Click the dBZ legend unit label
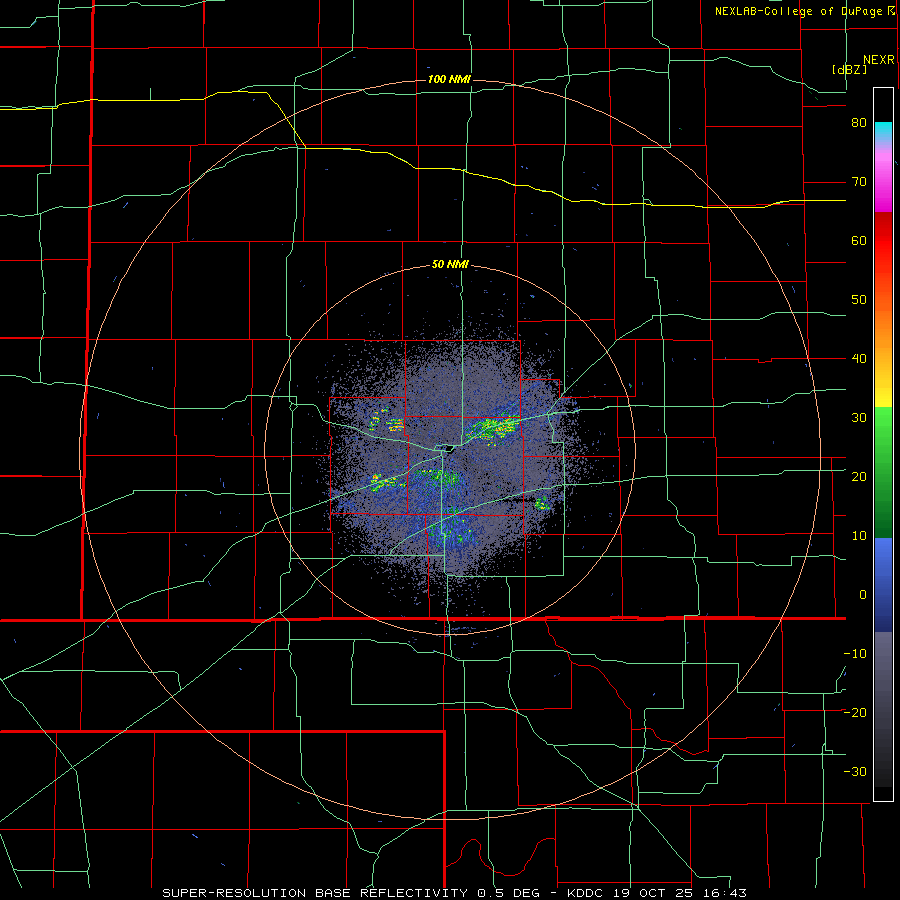Screen dimensions: 900x900 849,69
